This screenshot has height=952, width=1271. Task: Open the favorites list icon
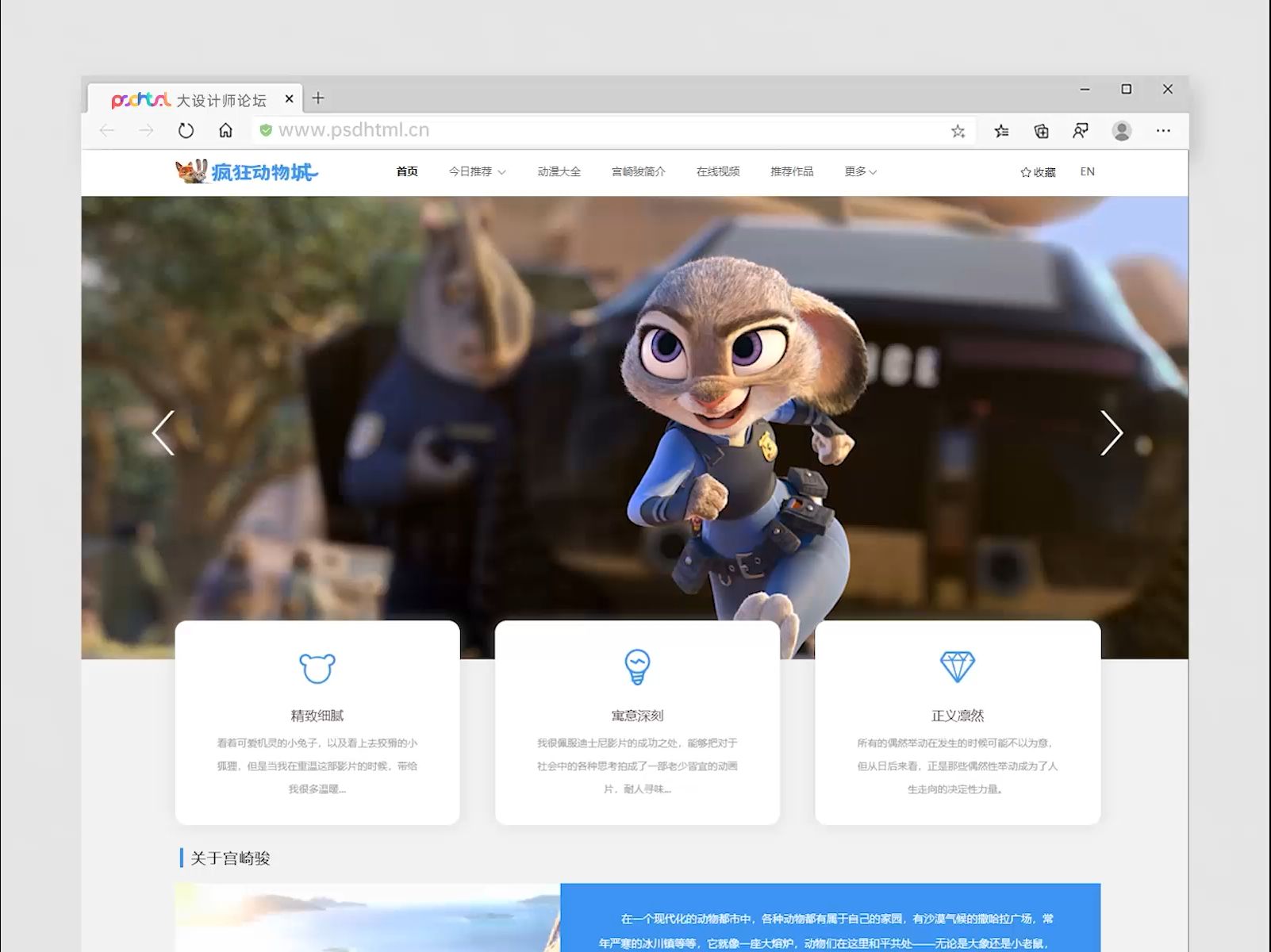point(1001,131)
